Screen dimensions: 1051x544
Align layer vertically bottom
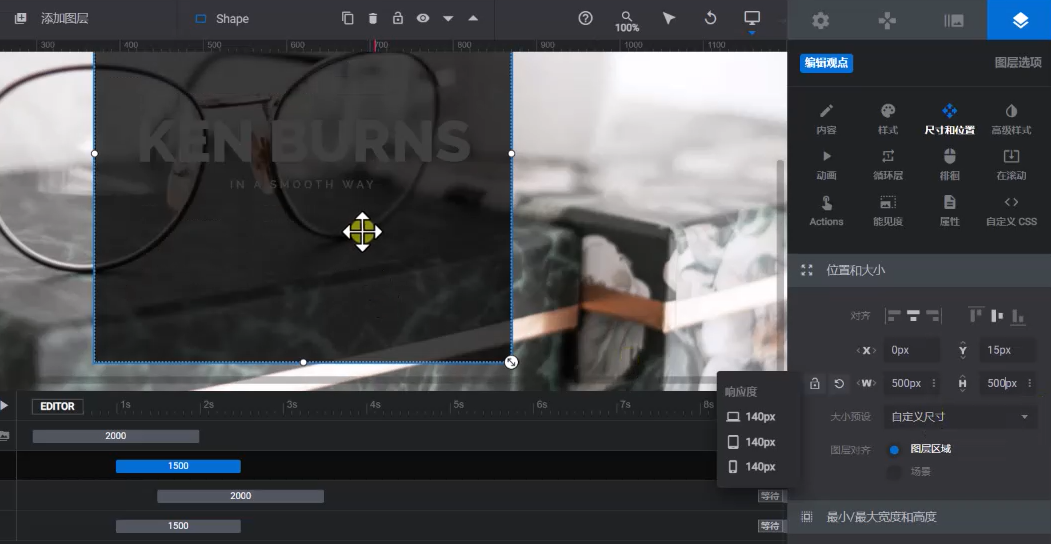click(1017, 316)
